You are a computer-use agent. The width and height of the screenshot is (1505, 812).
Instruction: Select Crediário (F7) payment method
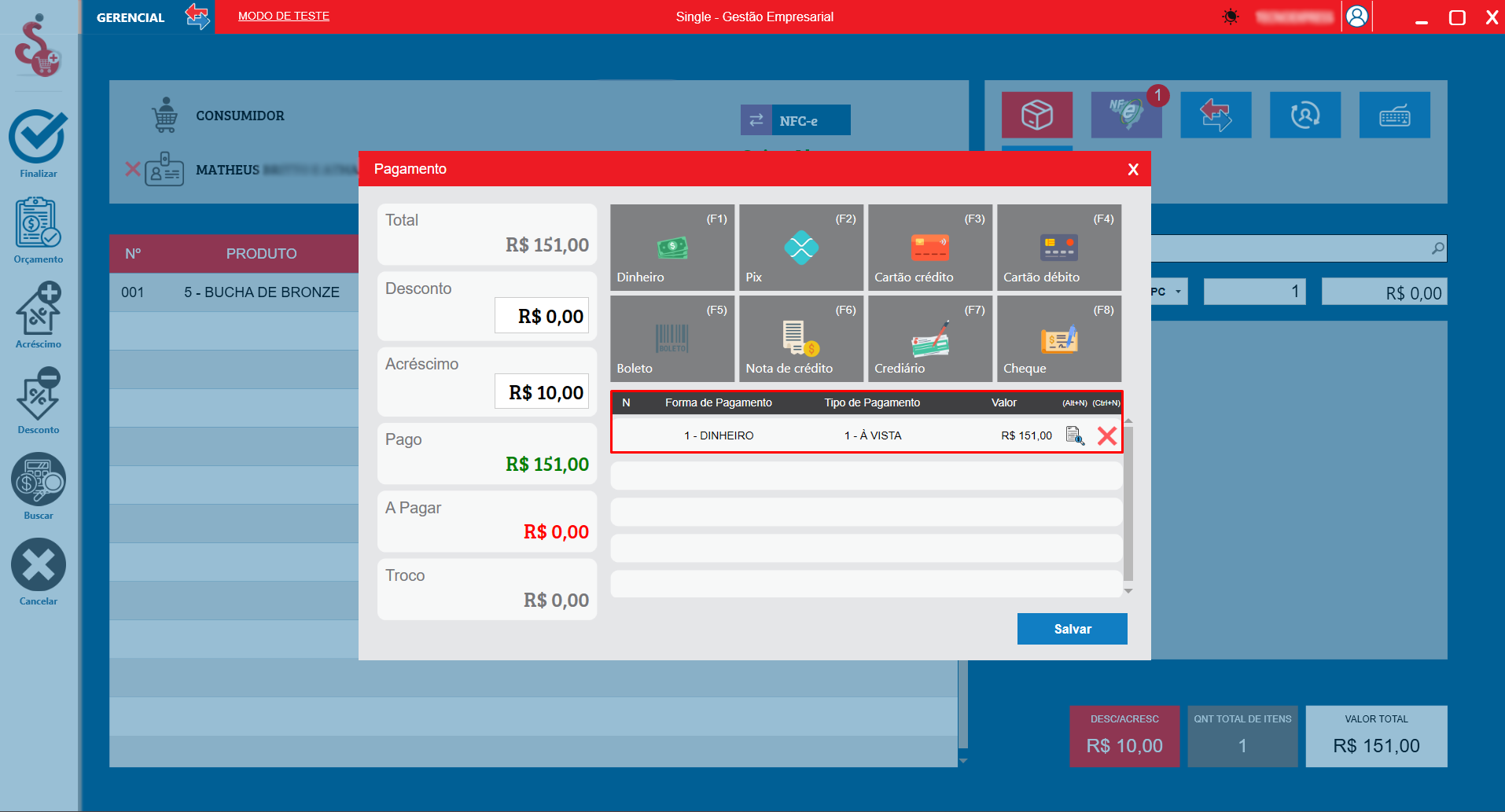(x=930, y=339)
